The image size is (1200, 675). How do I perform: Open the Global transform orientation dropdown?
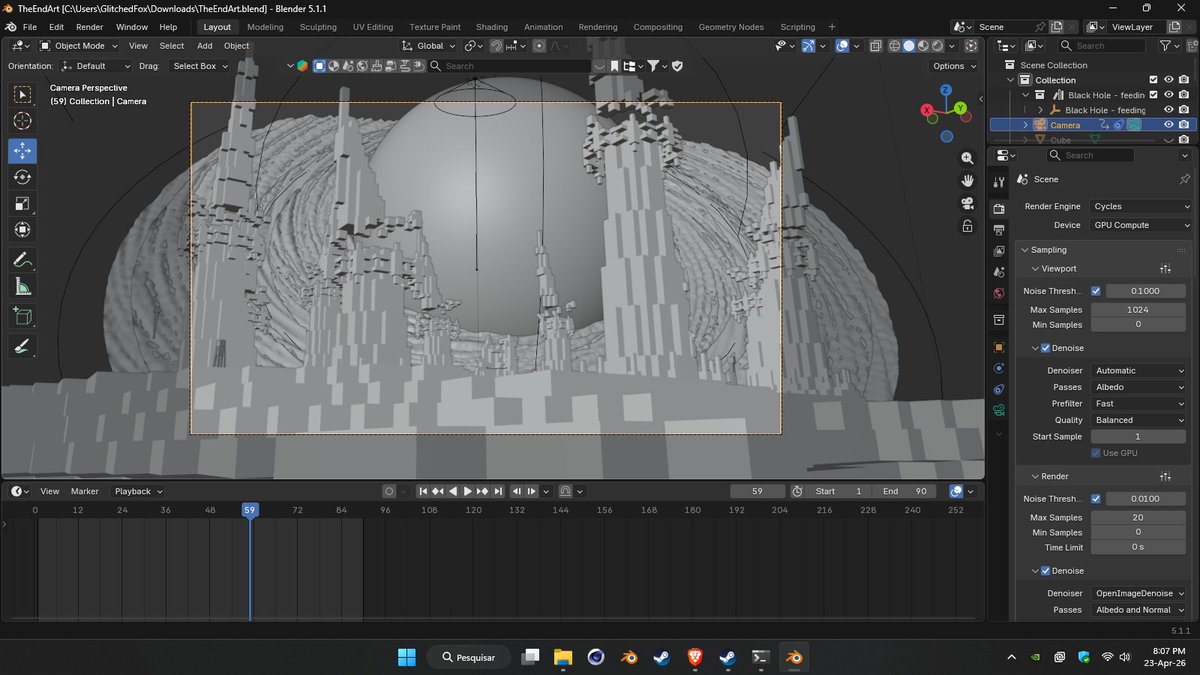tap(429, 46)
